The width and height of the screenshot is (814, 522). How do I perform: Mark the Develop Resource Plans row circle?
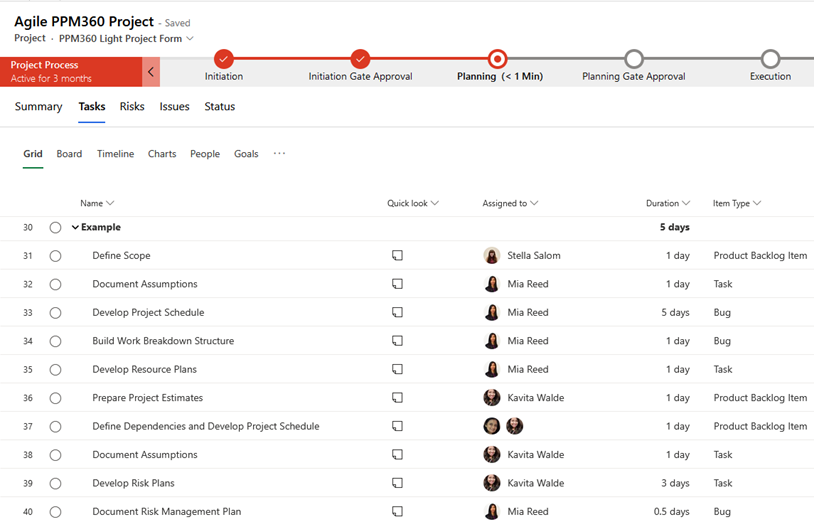click(55, 370)
